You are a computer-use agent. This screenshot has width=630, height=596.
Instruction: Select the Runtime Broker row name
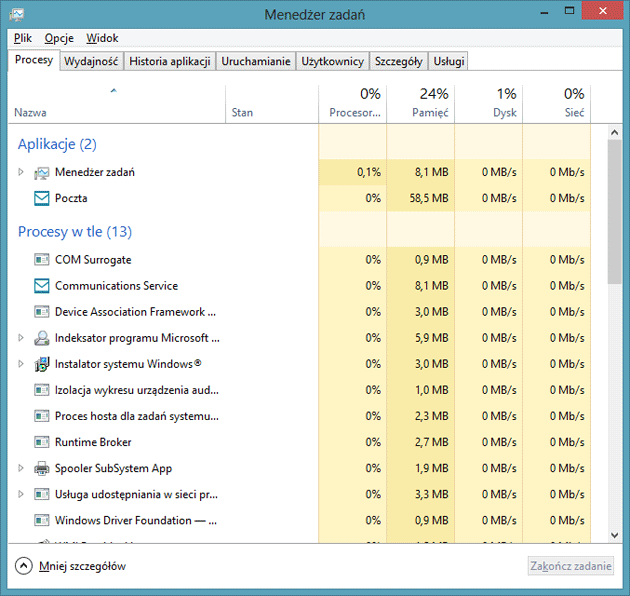click(93, 442)
